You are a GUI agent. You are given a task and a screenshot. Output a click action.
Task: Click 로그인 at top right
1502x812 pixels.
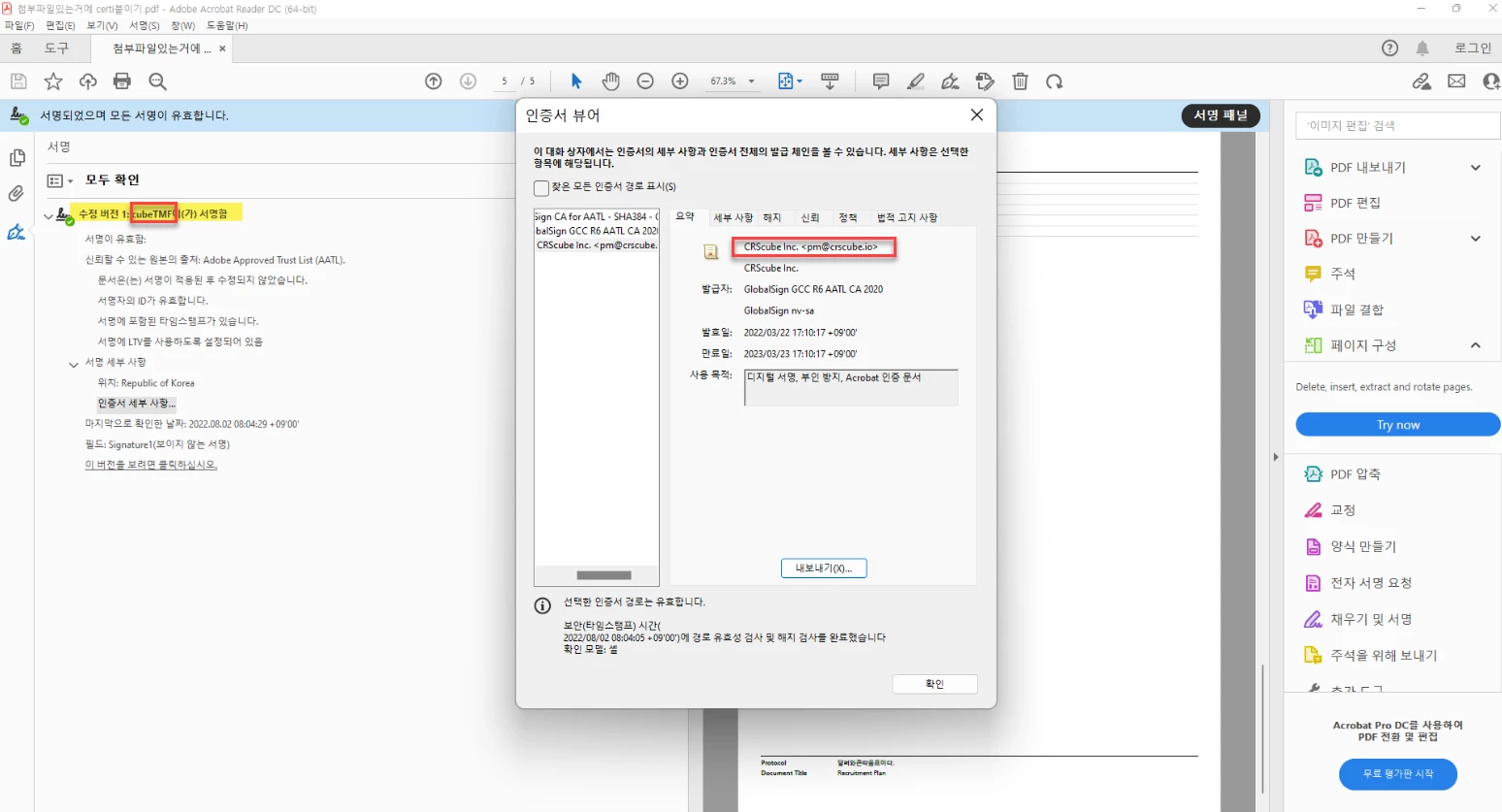[x=1472, y=49]
